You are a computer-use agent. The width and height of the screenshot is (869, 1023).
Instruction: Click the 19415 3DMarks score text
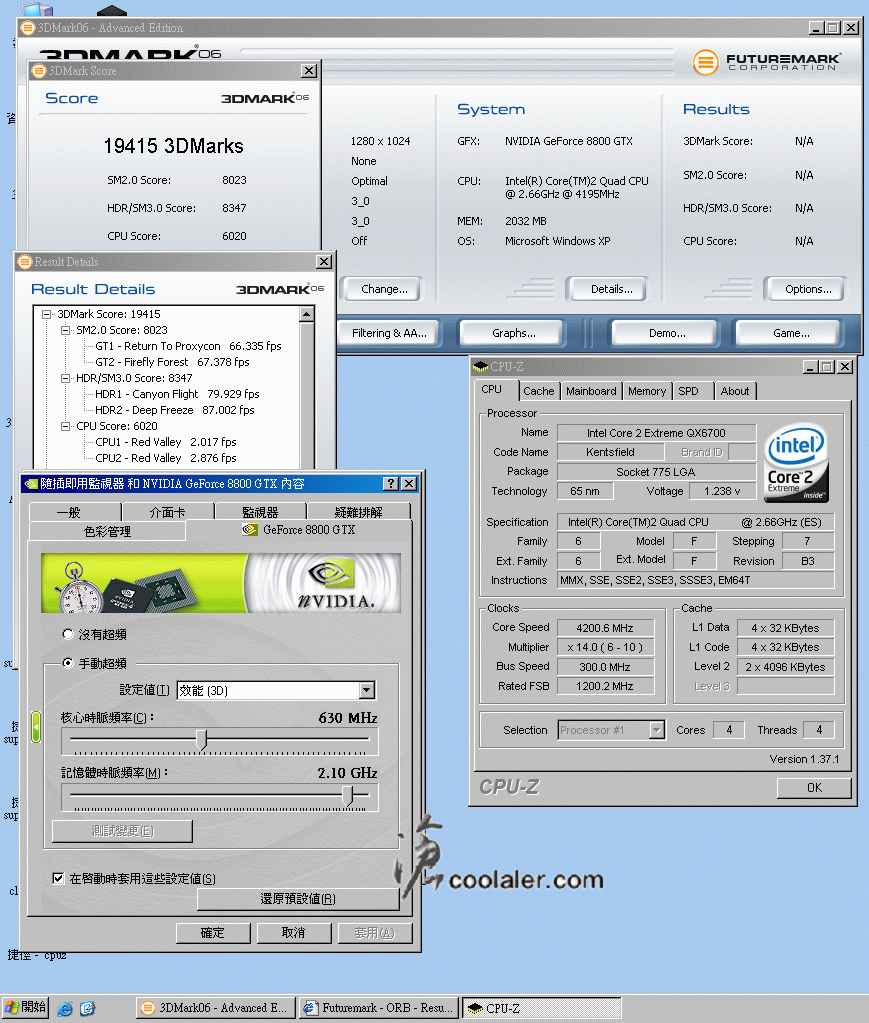coord(174,146)
